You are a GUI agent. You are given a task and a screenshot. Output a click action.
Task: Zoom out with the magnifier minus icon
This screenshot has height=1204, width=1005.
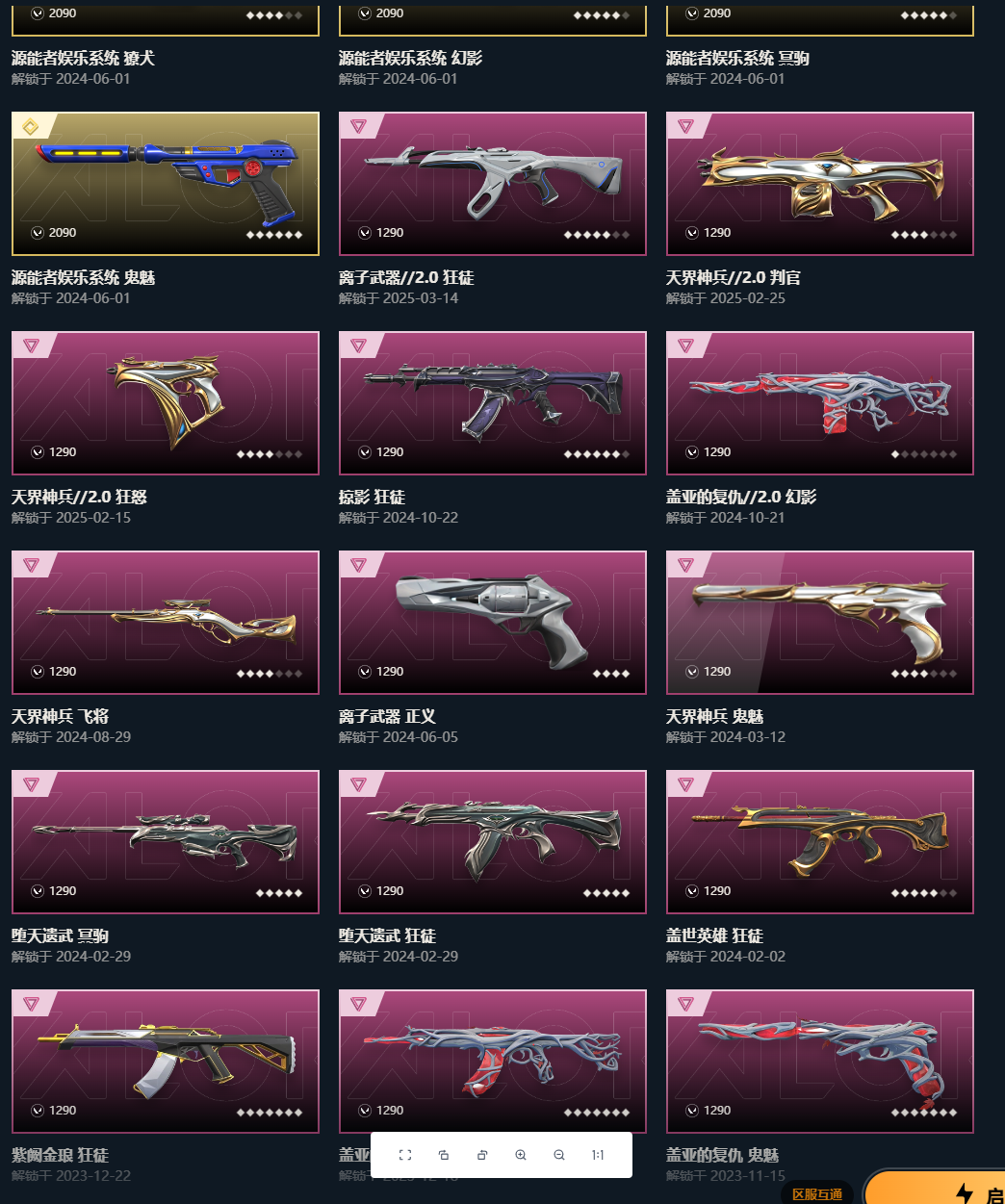point(559,1155)
